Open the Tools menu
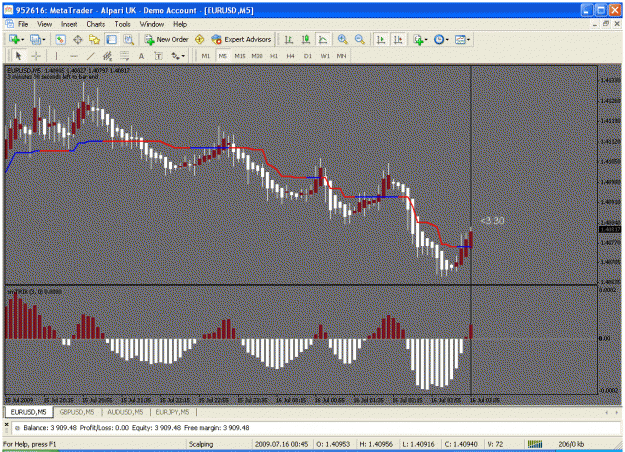The height and width of the screenshot is (452, 625). (122, 24)
